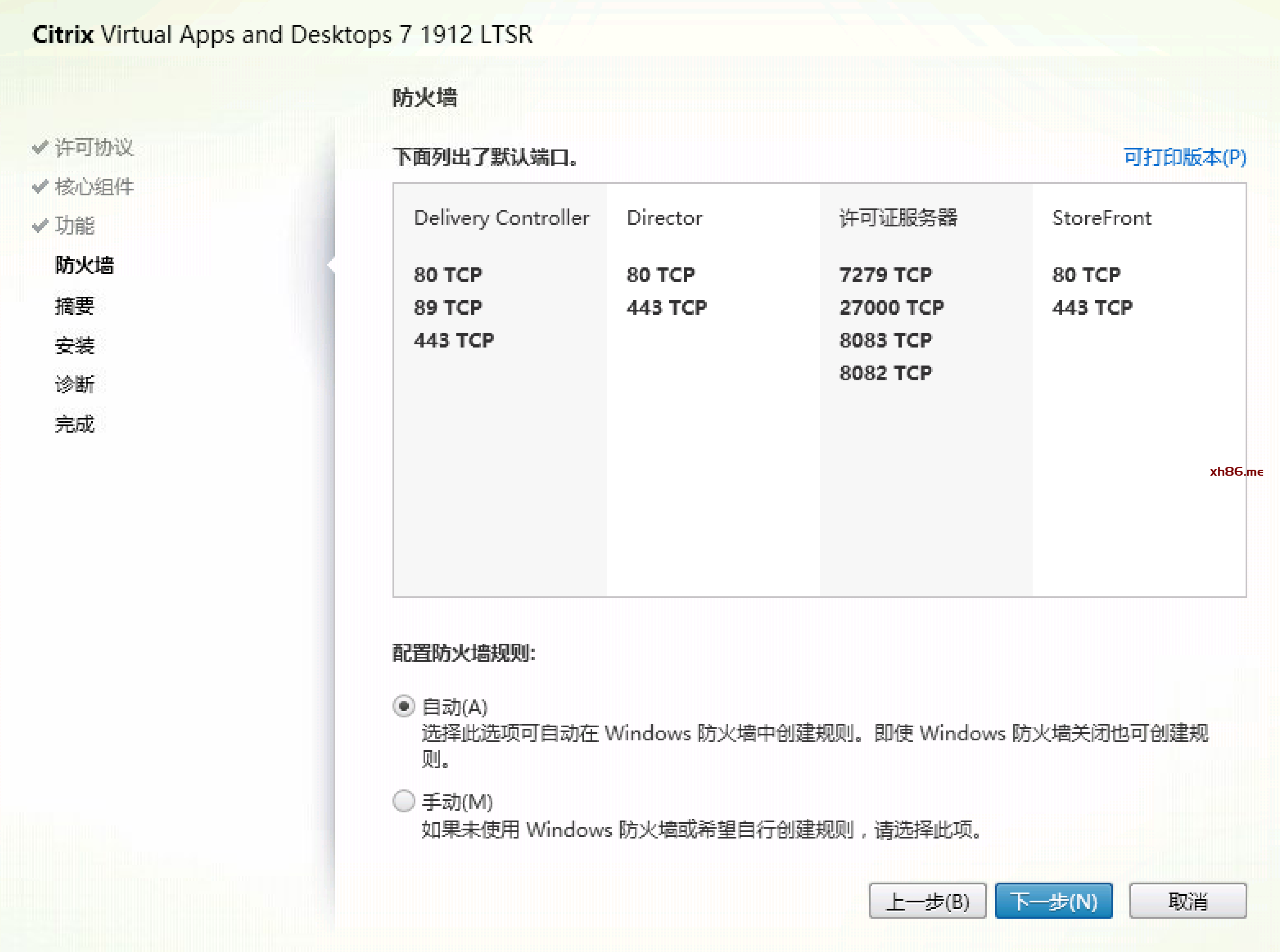Click the StoreFront column header
The image size is (1280, 952).
pos(1102,218)
